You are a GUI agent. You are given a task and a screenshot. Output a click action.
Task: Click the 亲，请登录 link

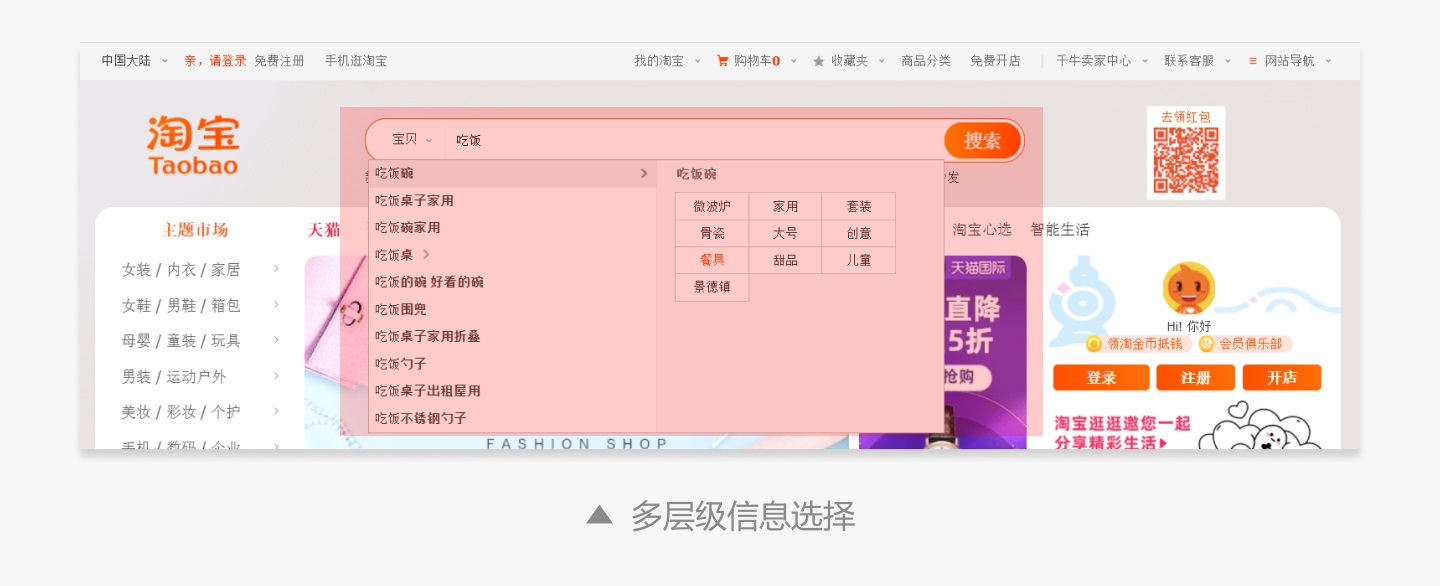215,61
